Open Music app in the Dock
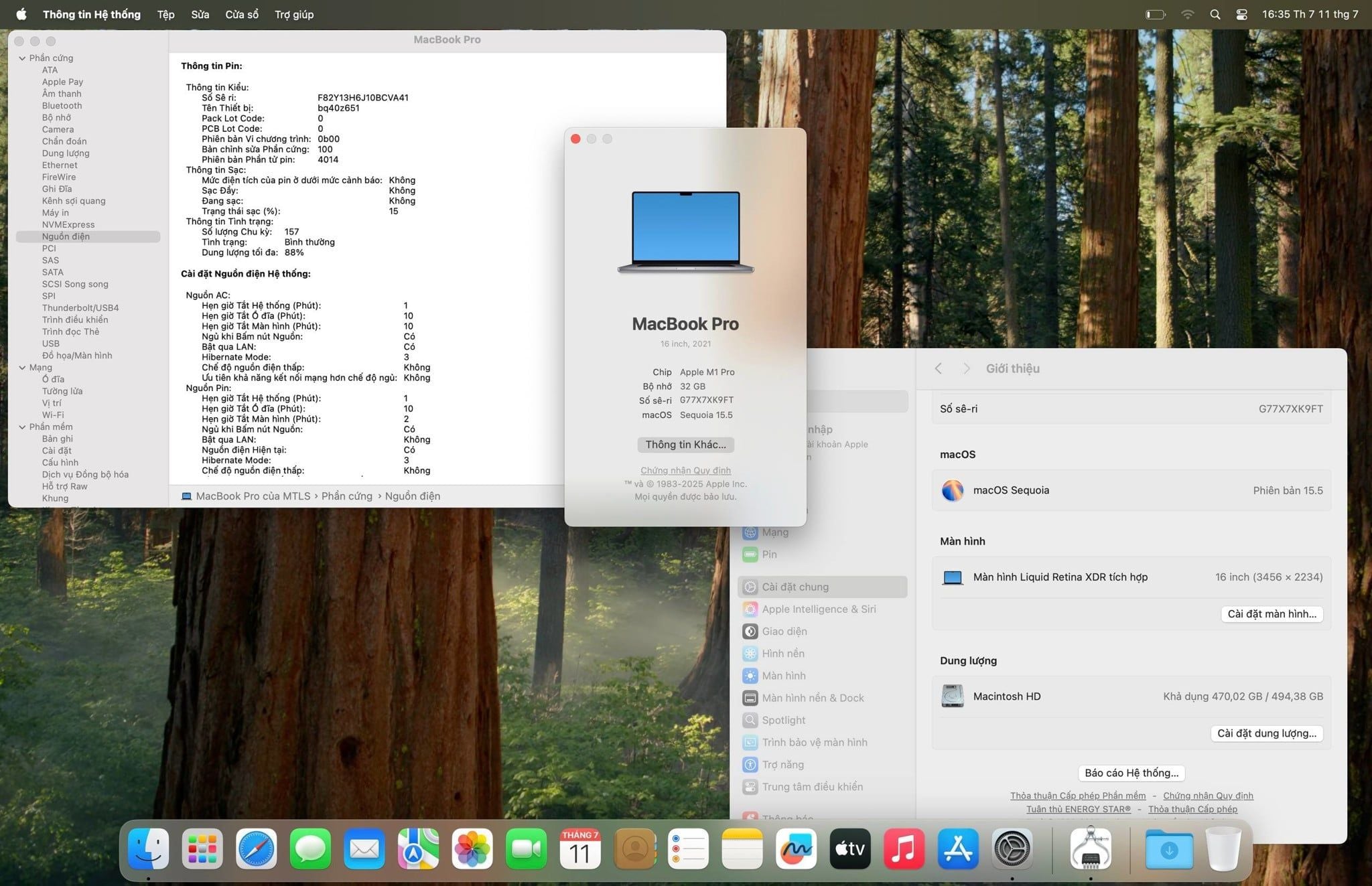Image resolution: width=1372 pixels, height=886 pixels. pos(904,848)
